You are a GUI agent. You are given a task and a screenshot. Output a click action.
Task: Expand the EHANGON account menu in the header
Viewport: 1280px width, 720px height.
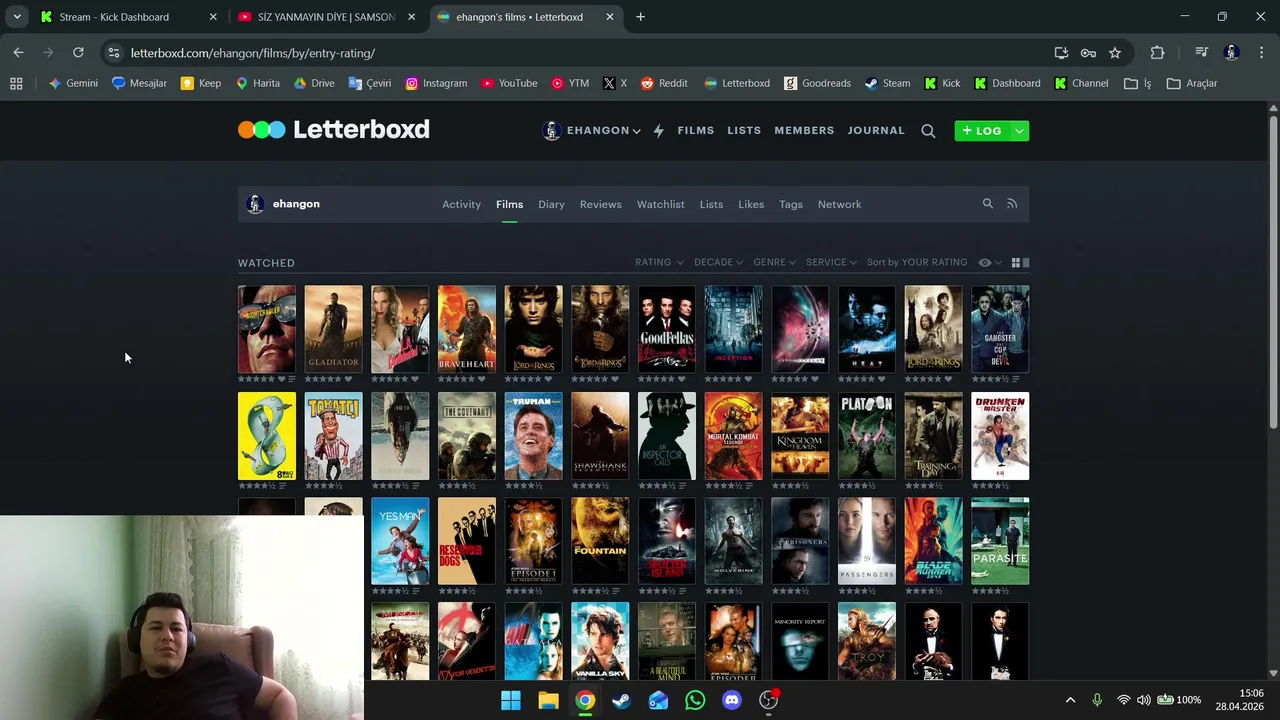point(591,131)
